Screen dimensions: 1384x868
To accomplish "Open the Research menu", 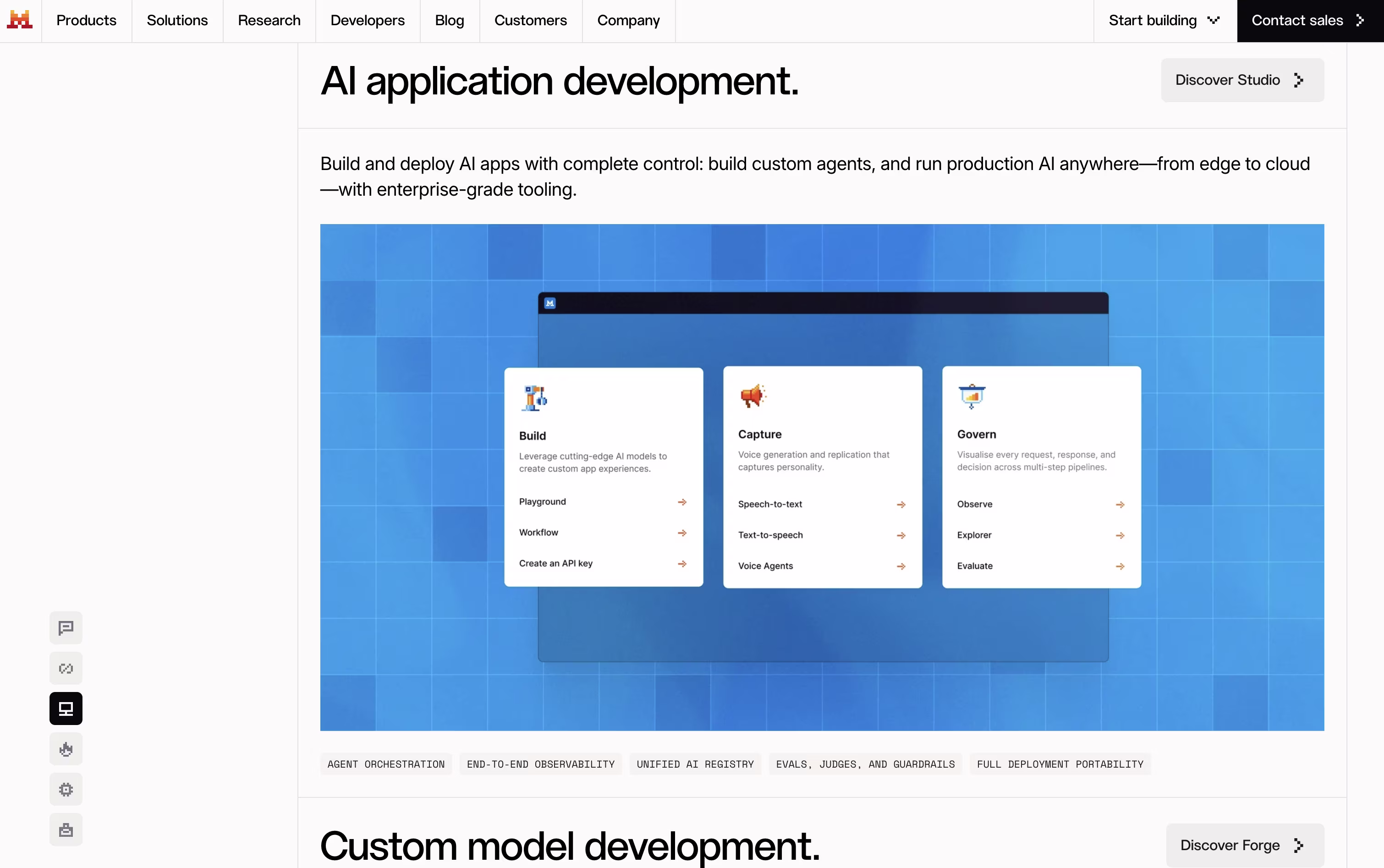I will tap(269, 21).
